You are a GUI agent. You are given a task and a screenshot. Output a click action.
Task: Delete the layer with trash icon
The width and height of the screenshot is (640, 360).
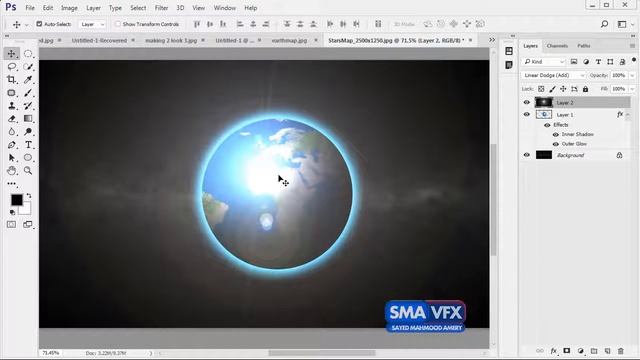point(621,351)
